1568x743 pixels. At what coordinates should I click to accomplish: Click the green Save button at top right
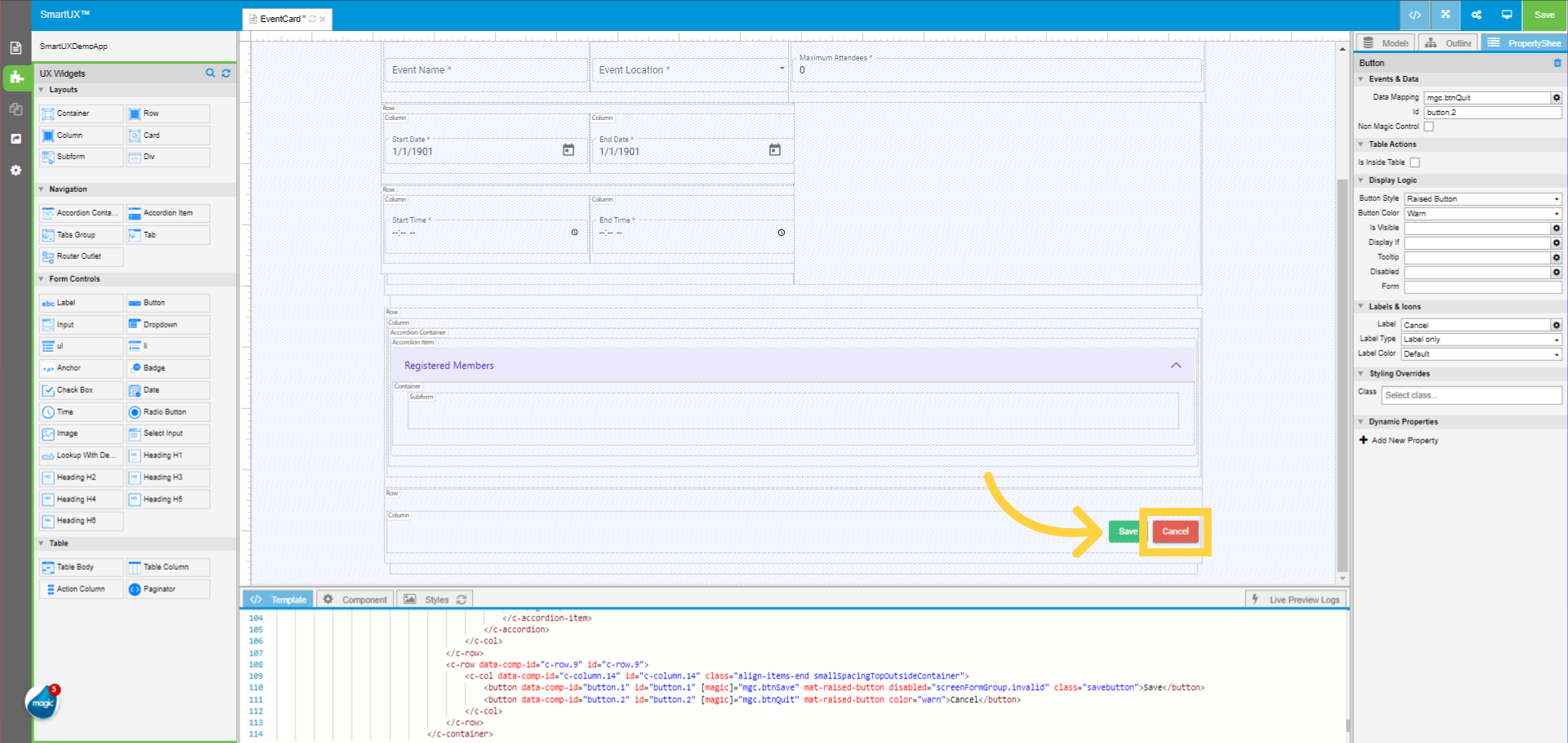coord(1543,15)
